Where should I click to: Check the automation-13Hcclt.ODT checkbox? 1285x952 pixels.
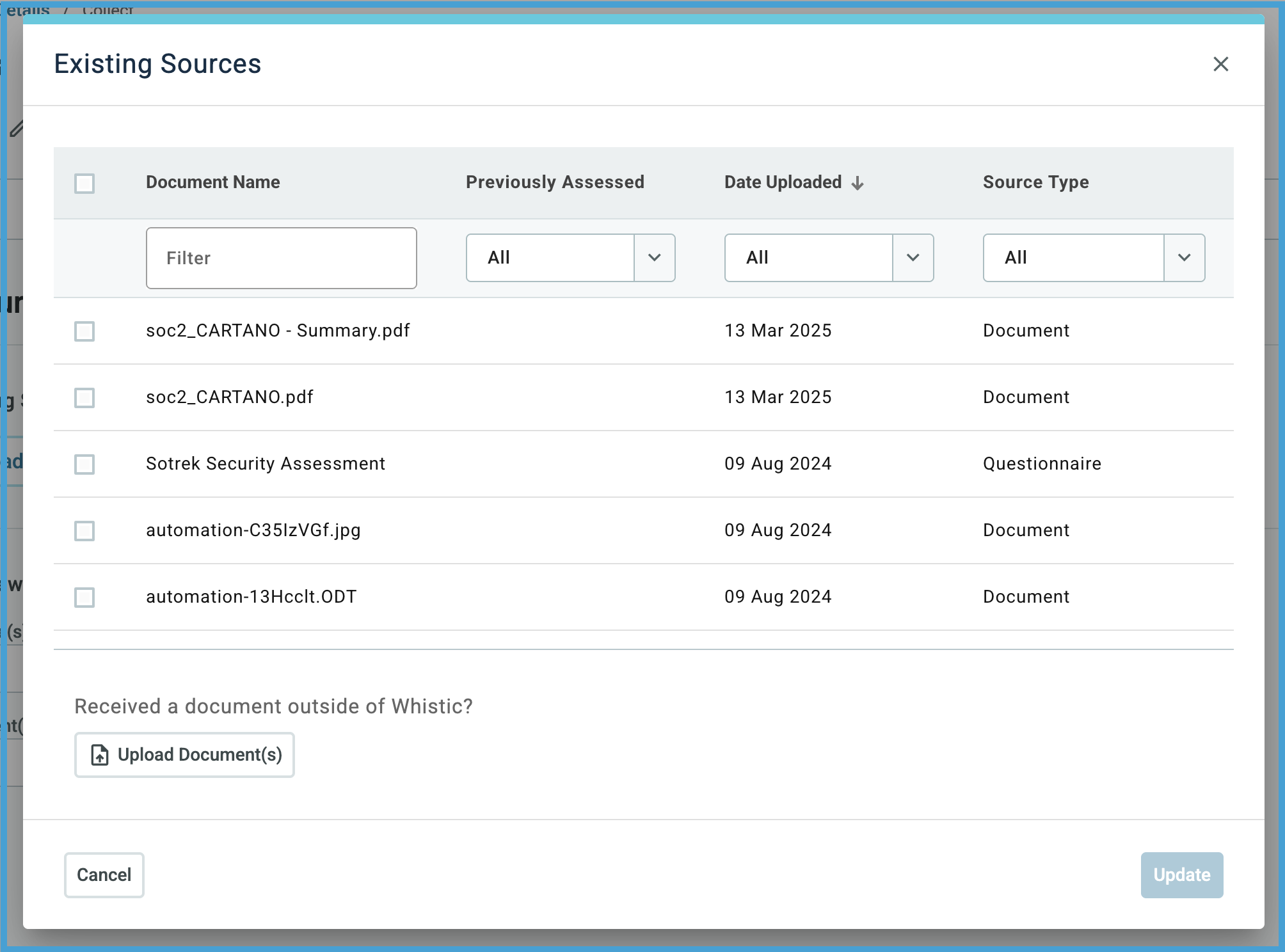[84, 598]
